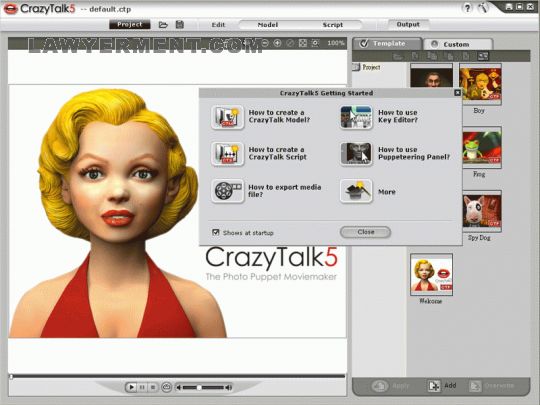Viewport: 540px width, 405px height.
Task: Open the 'How to create a CrazyTalk Script' icon
Action: point(227,154)
